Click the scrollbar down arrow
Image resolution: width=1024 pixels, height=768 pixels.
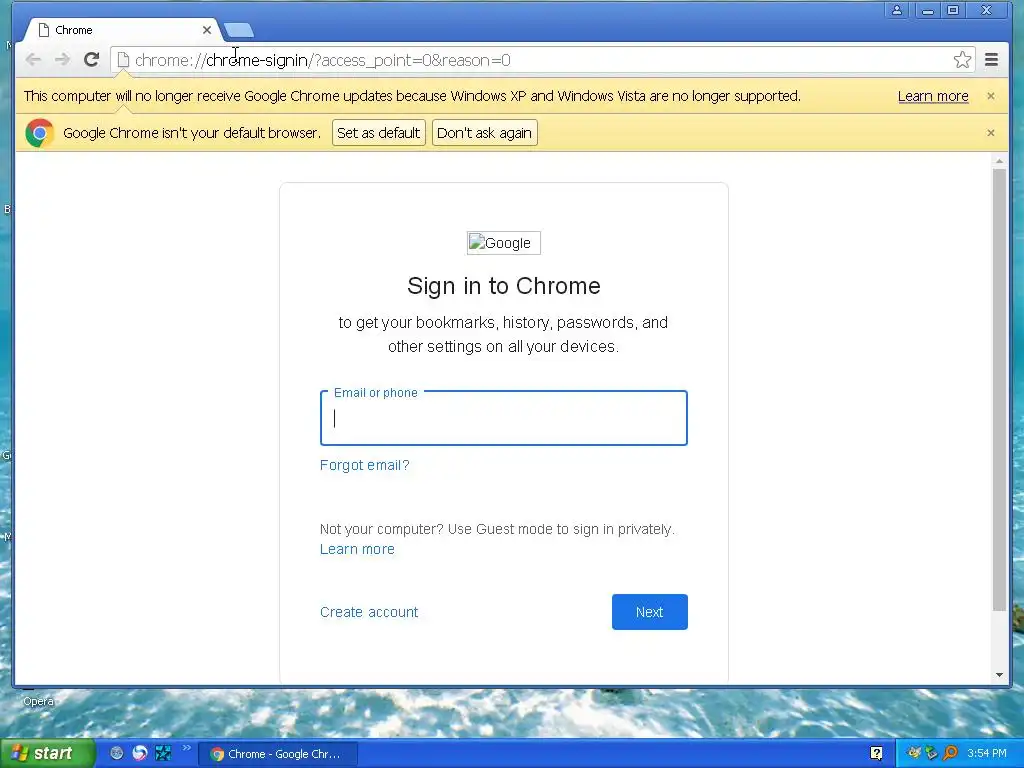click(x=999, y=675)
